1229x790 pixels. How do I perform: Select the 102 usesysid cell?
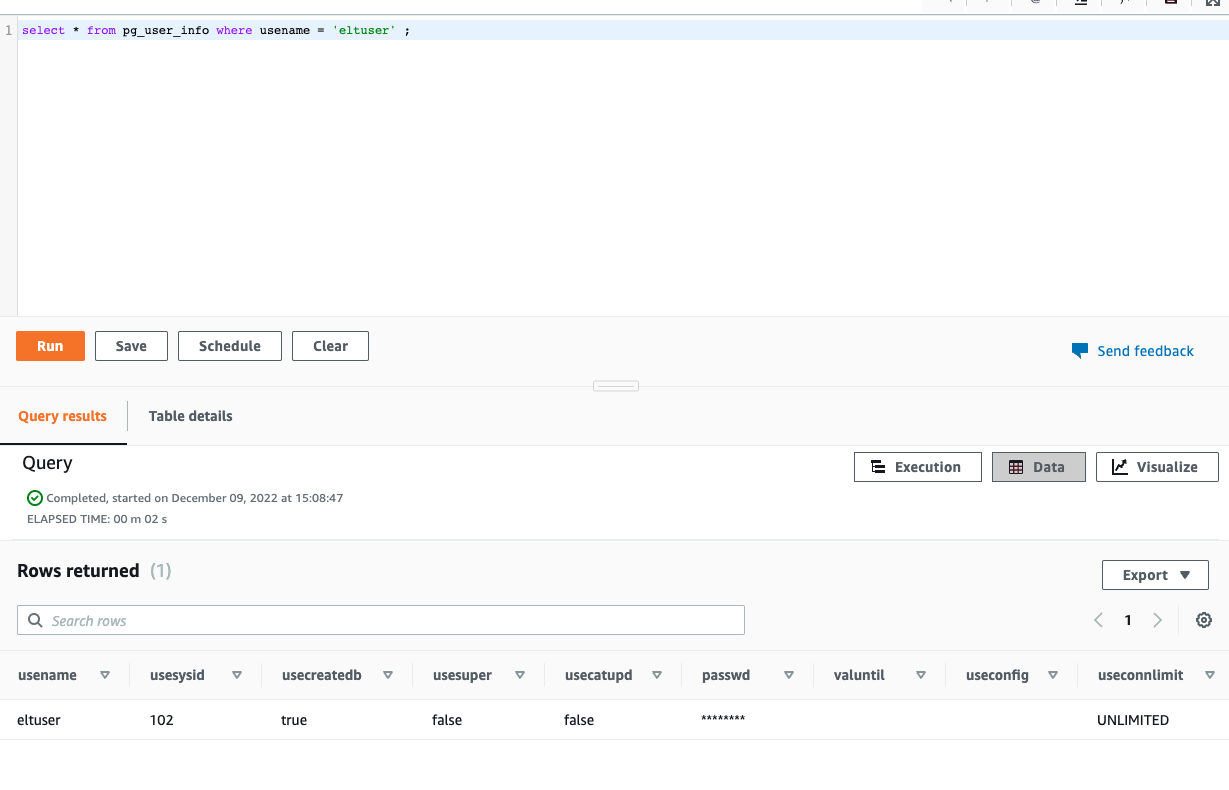[161, 720]
